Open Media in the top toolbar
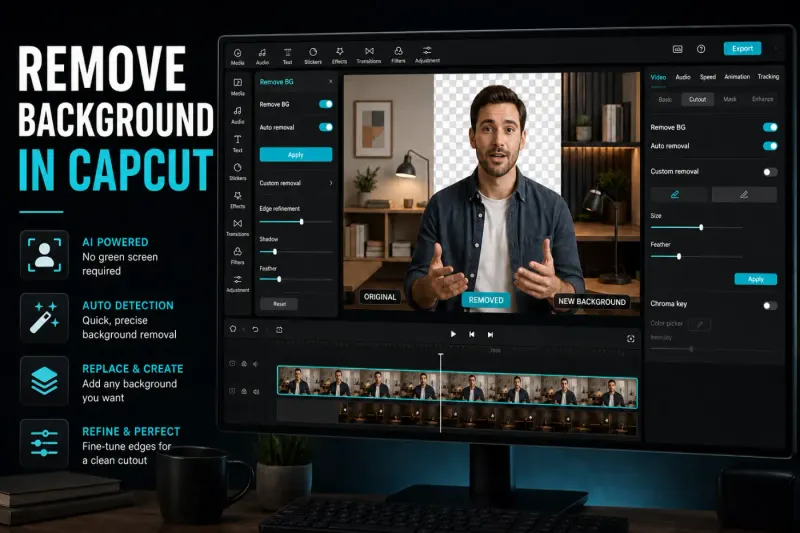800x533 pixels. click(x=237, y=56)
